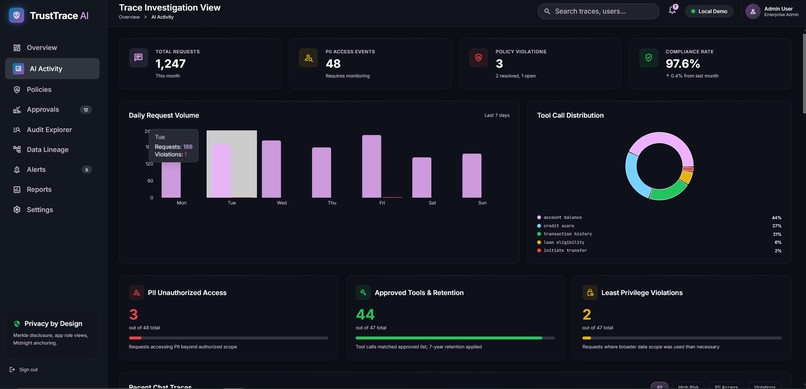This screenshot has width=806, height=389.
Task: Click the green Privacy by Design shield icon
Action: (17, 324)
